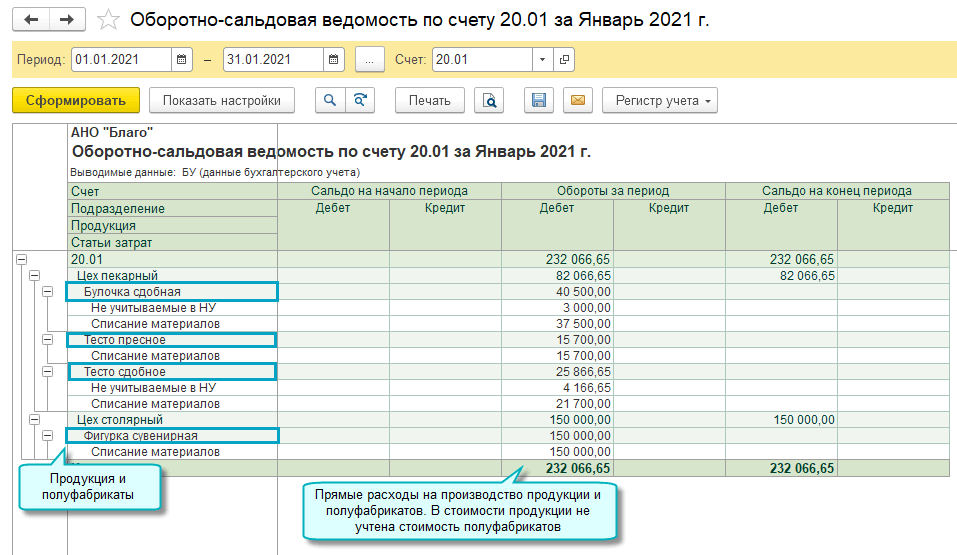
Task: Open period selection ellipsis button
Action: click(369, 60)
